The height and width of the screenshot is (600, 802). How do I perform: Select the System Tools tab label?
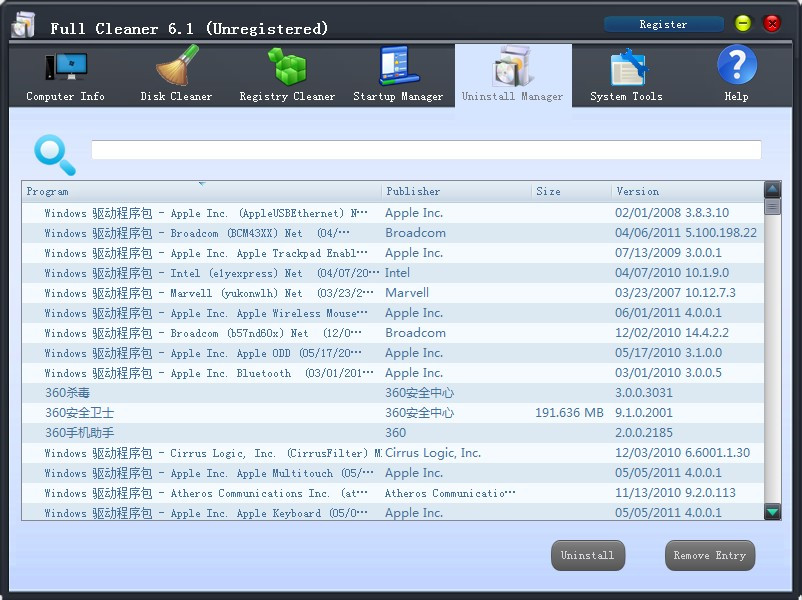point(627,96)
